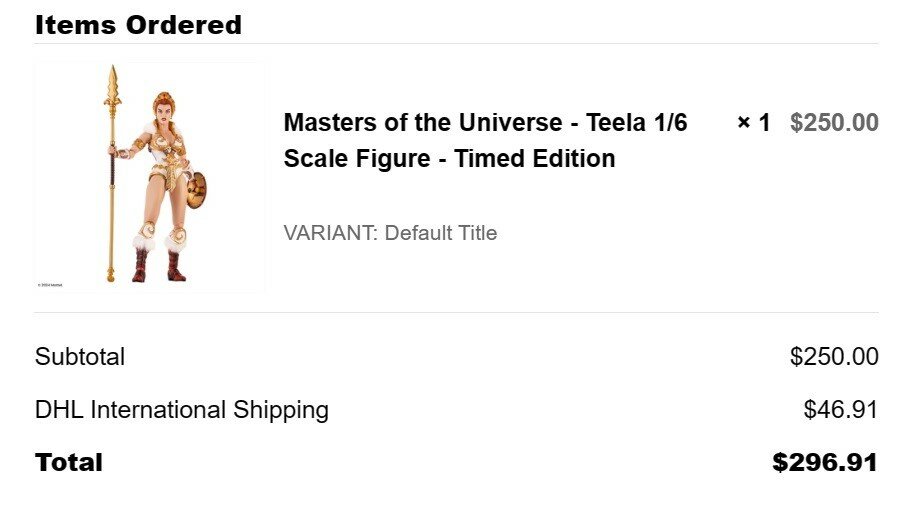The width and height of the screenshot is (920, 524).
Task: Click the item price $250.00 beside quantity
Action: point(834,123)
